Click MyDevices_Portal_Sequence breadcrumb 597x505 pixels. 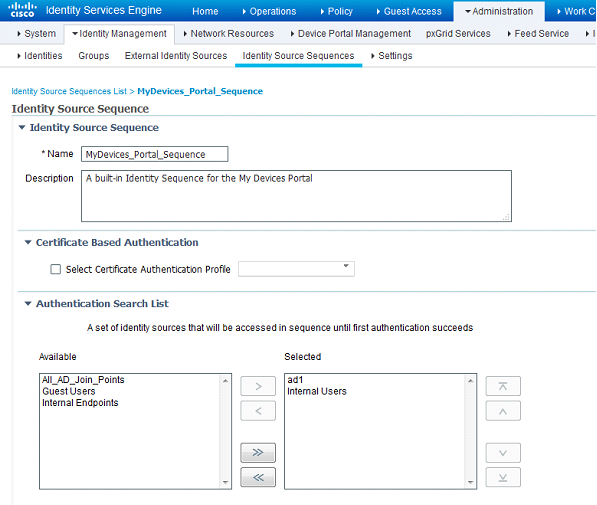point(200,91)
